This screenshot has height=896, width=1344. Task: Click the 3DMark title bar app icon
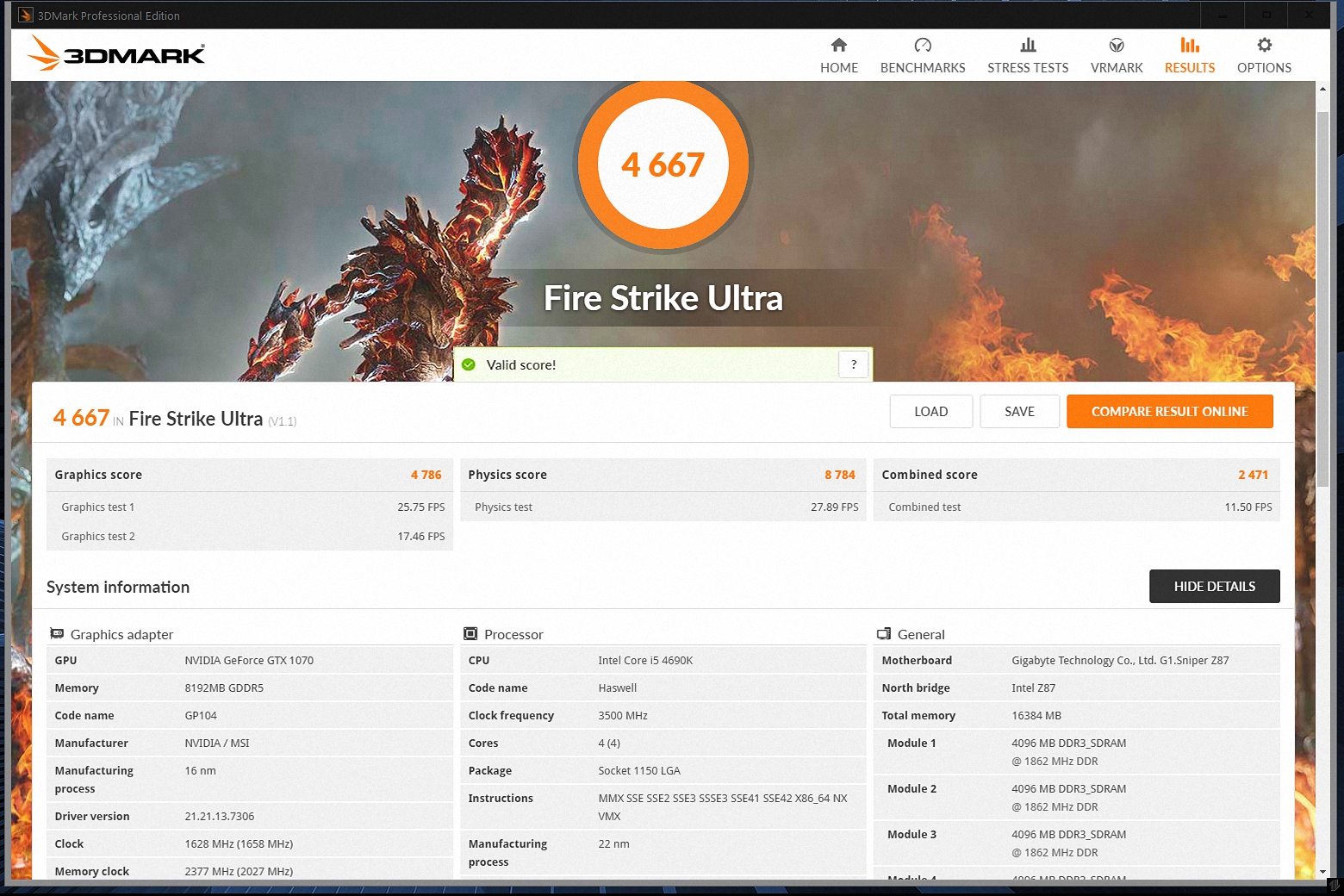25,15
